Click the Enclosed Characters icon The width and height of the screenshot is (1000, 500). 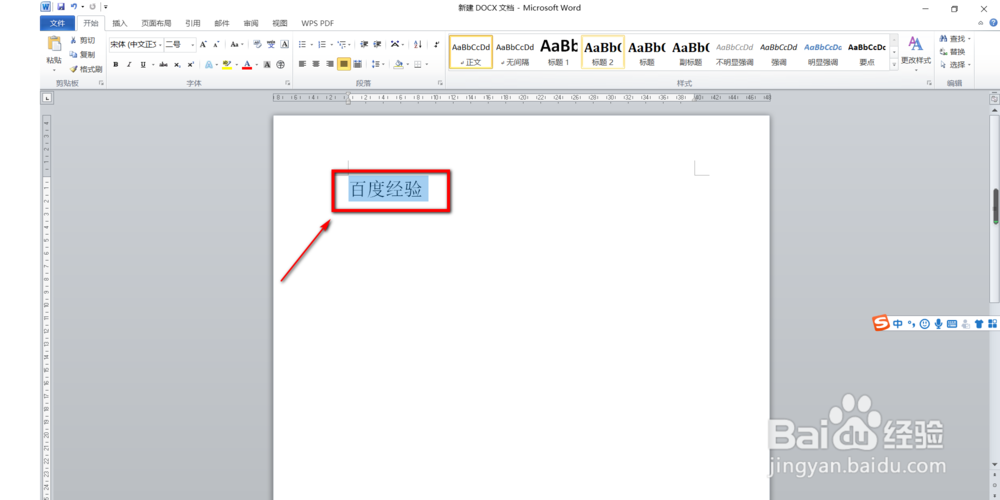[281, 64]
